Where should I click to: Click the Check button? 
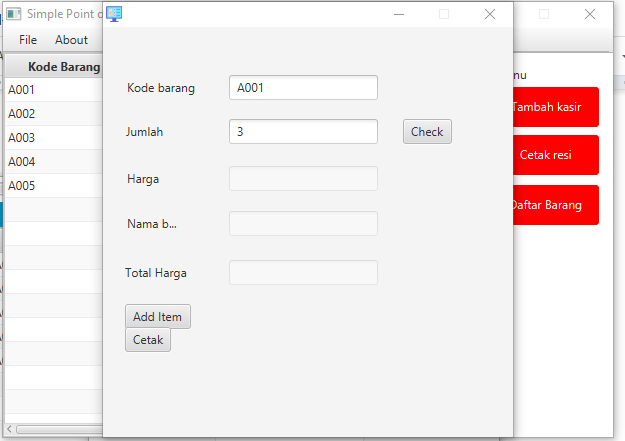[x=427, y=132]
